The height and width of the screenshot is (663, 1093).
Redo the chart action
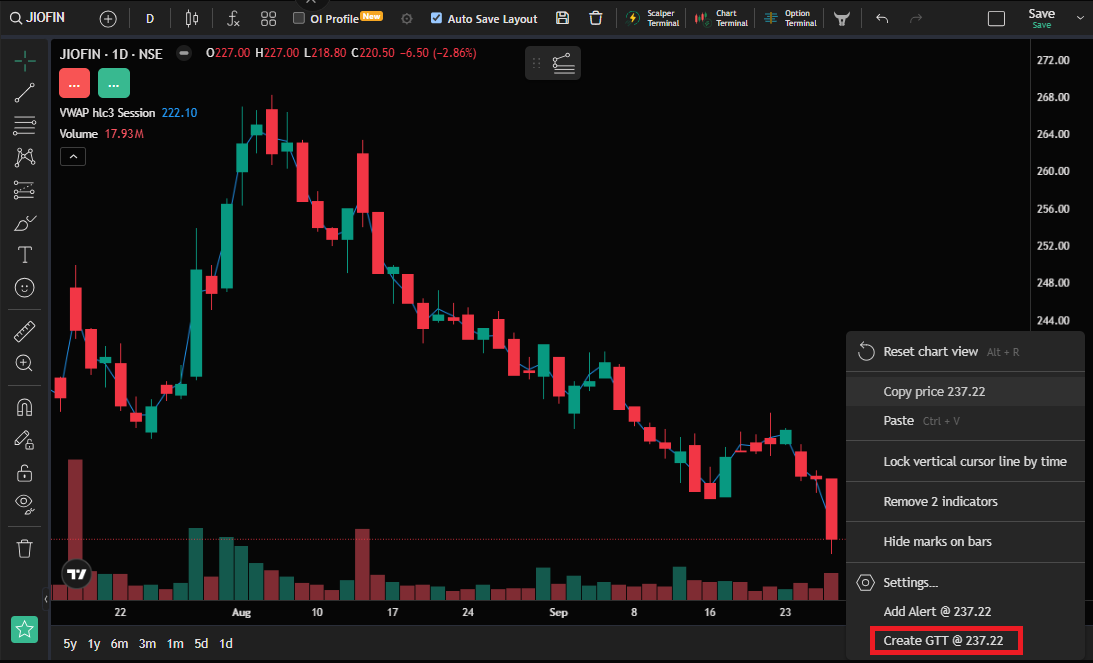pos(916,19)
